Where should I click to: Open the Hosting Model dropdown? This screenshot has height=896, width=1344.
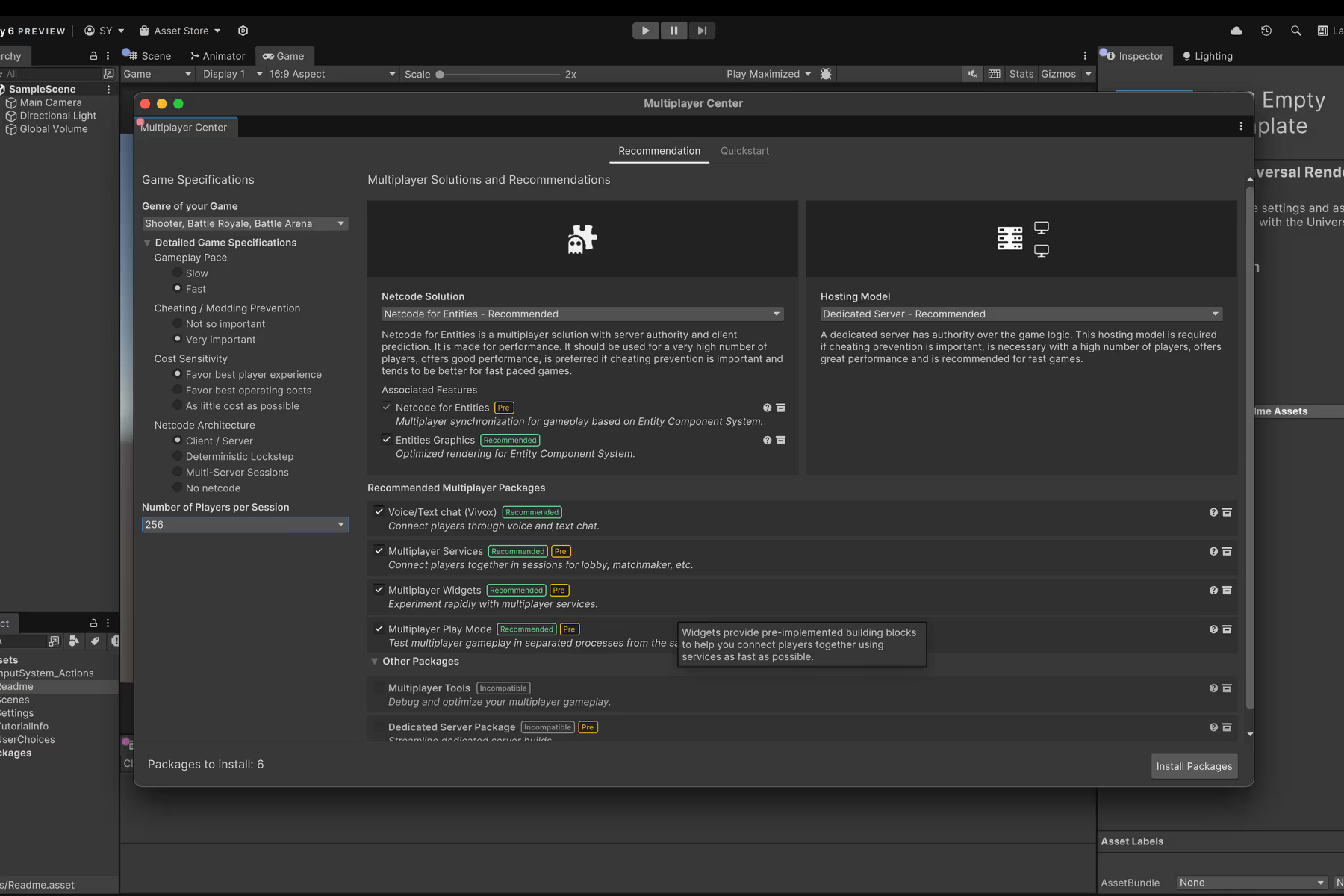(x=1021, y=314)
